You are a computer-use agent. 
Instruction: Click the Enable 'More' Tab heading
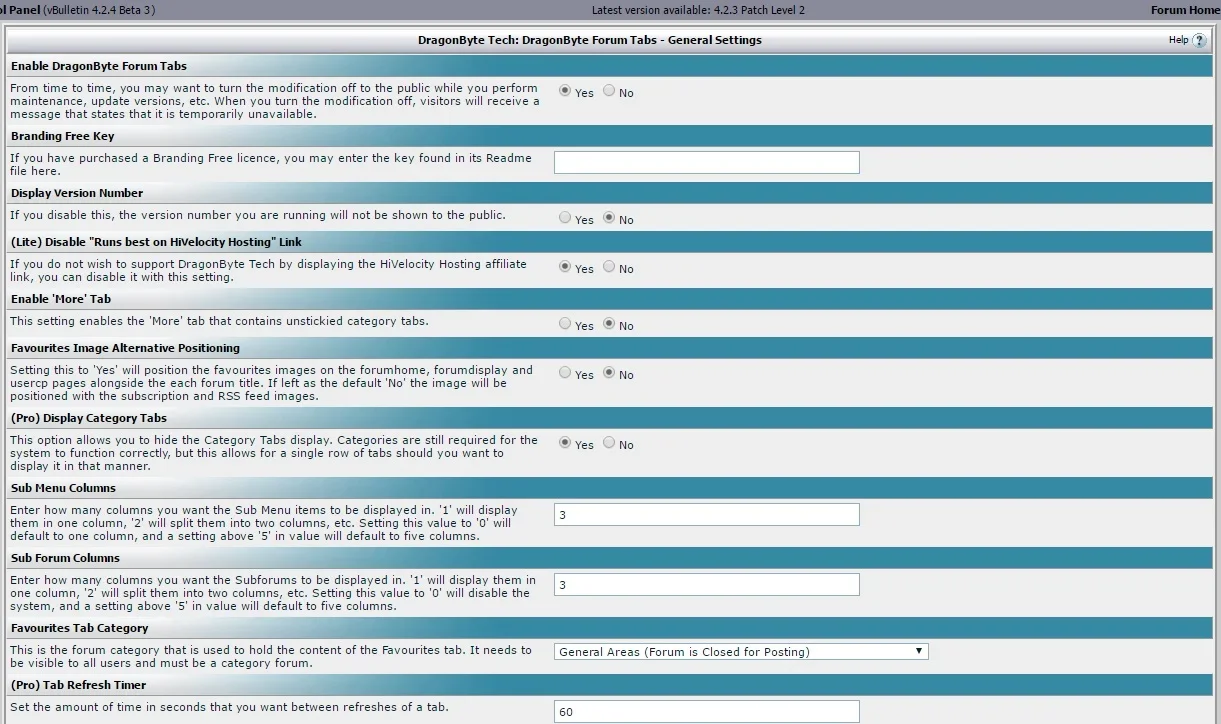coord(61,299)
